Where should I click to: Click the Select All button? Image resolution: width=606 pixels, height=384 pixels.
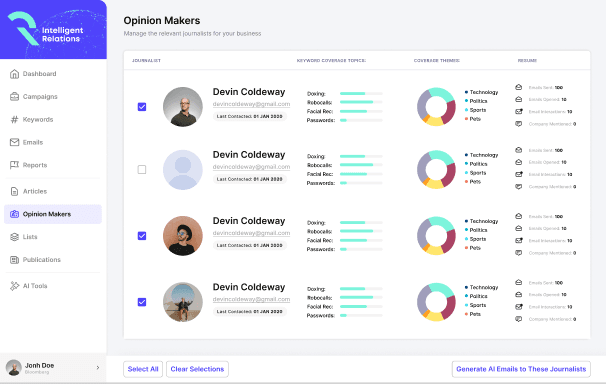(x=143, y=369)
